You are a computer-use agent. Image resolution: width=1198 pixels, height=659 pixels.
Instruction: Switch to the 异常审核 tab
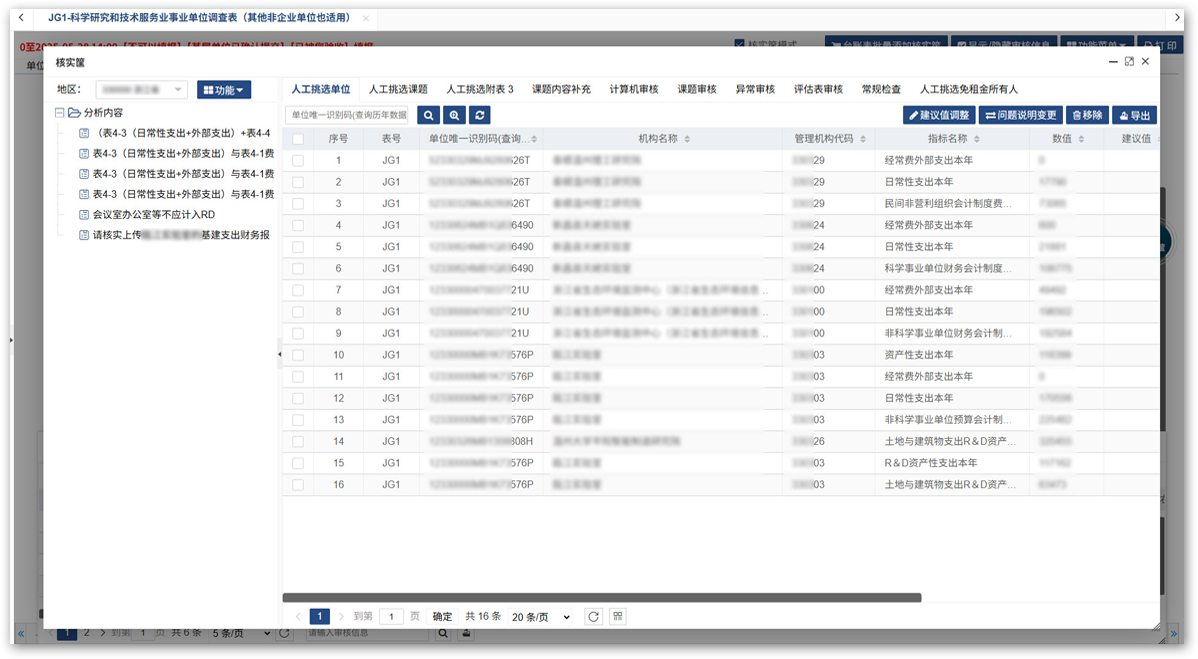[755, 89]
